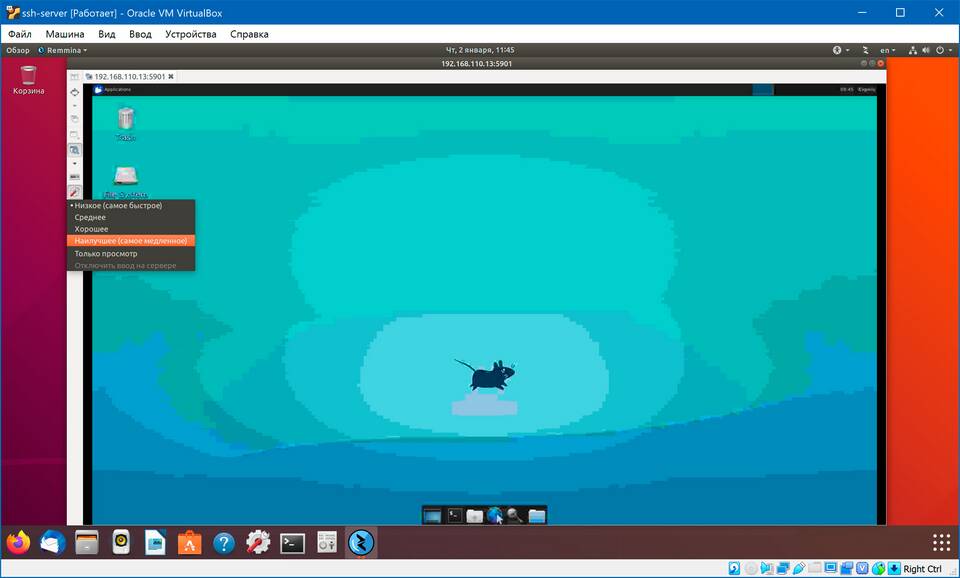Click the VirtualBox display status icon
Image resolution: width=960 pixels, height=578 pixels.
tap(831, 569)
